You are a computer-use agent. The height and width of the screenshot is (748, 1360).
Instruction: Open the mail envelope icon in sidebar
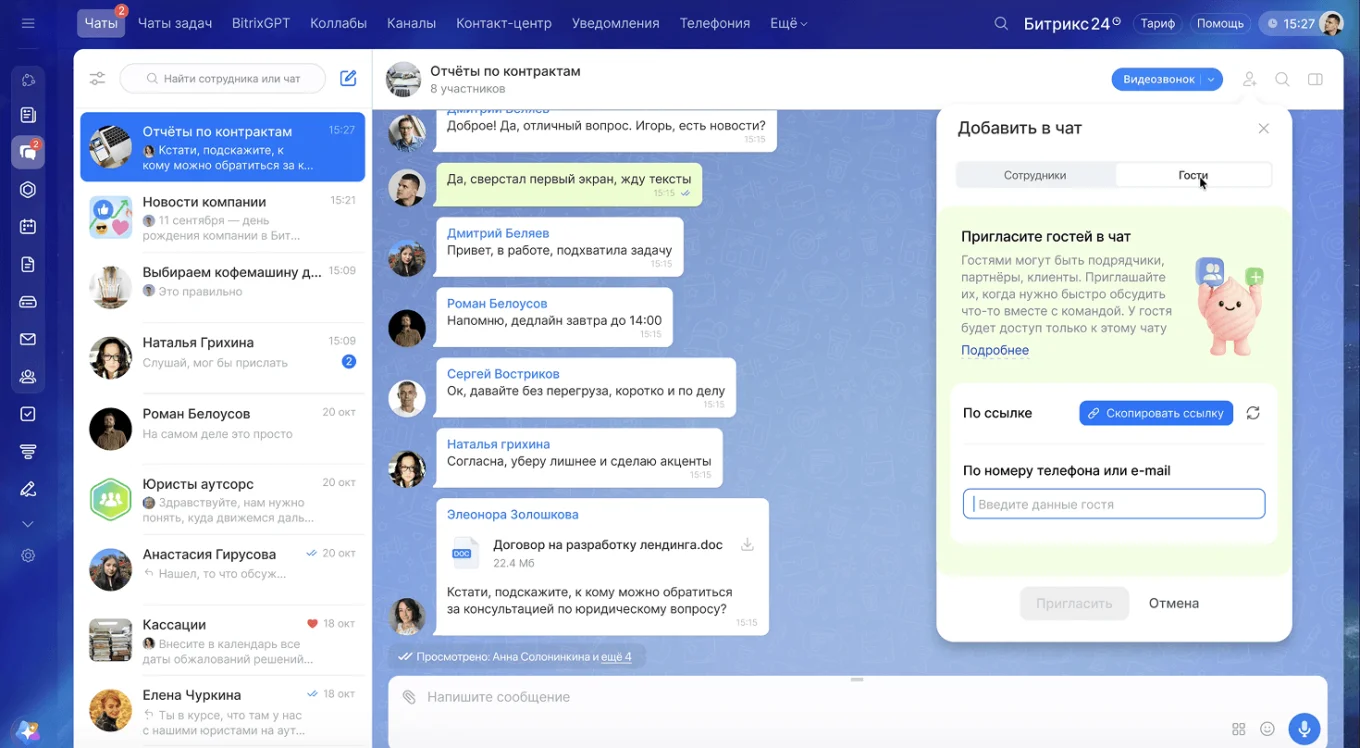[28, 339]
